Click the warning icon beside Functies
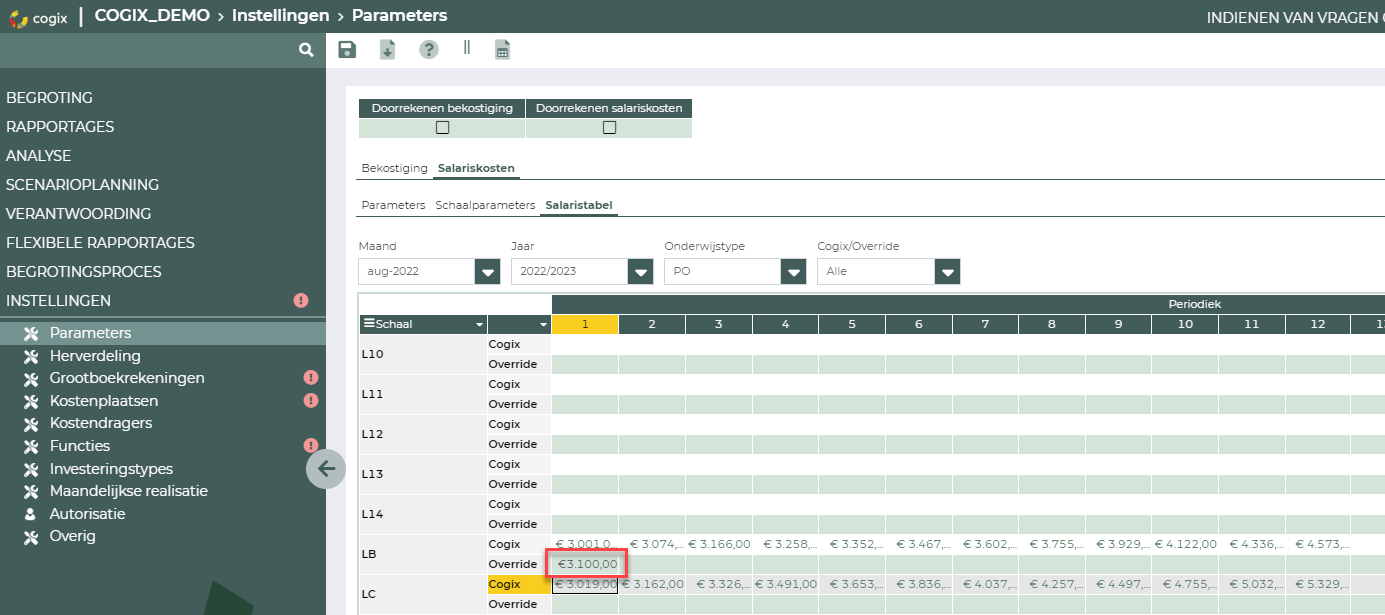1385x615 pixels. [311, 446]
